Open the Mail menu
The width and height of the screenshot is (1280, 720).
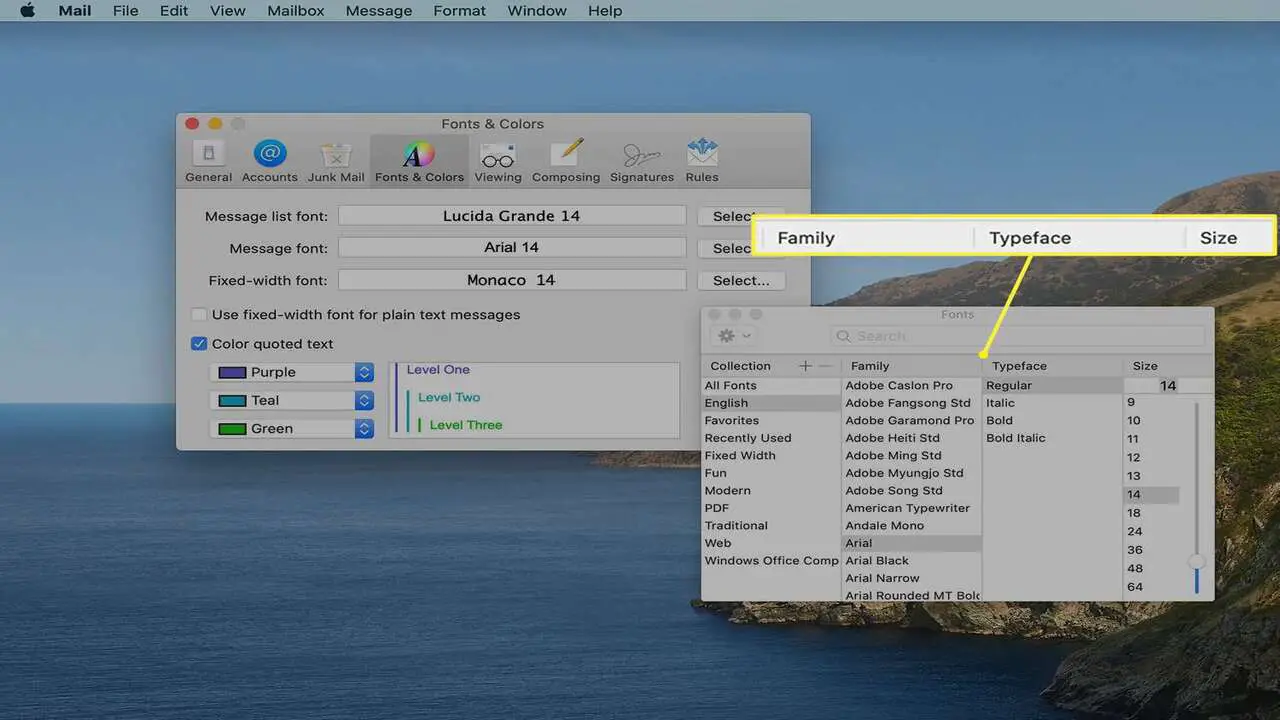pyautogui.click(x=74, y=10)
